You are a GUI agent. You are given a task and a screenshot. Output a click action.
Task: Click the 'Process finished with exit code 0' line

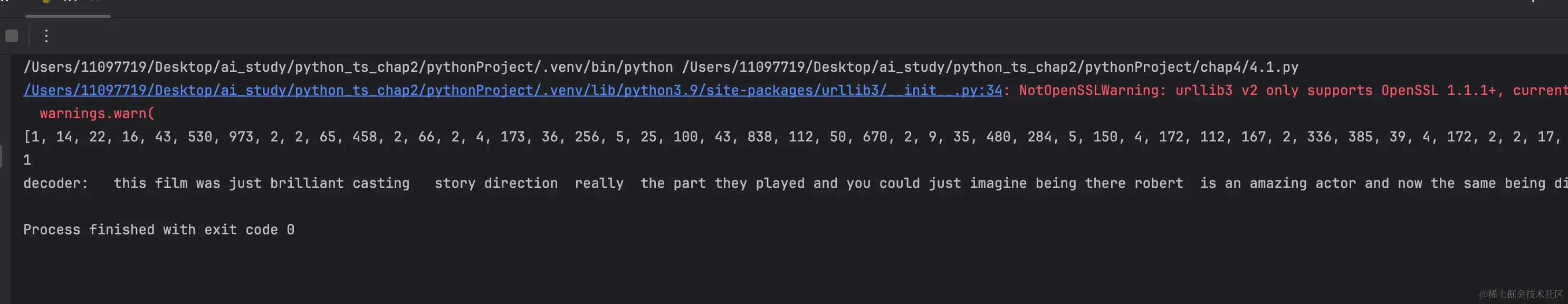(x=159, y=230)
